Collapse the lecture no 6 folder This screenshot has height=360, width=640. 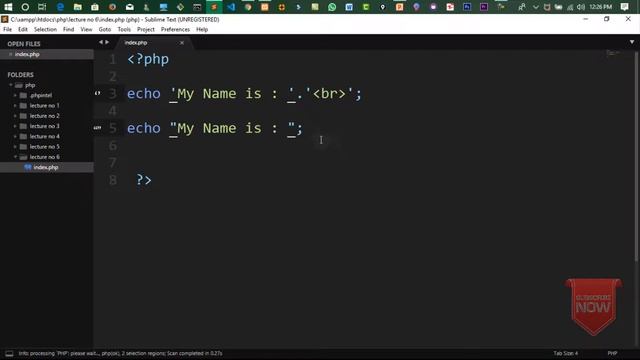point(15,157)
